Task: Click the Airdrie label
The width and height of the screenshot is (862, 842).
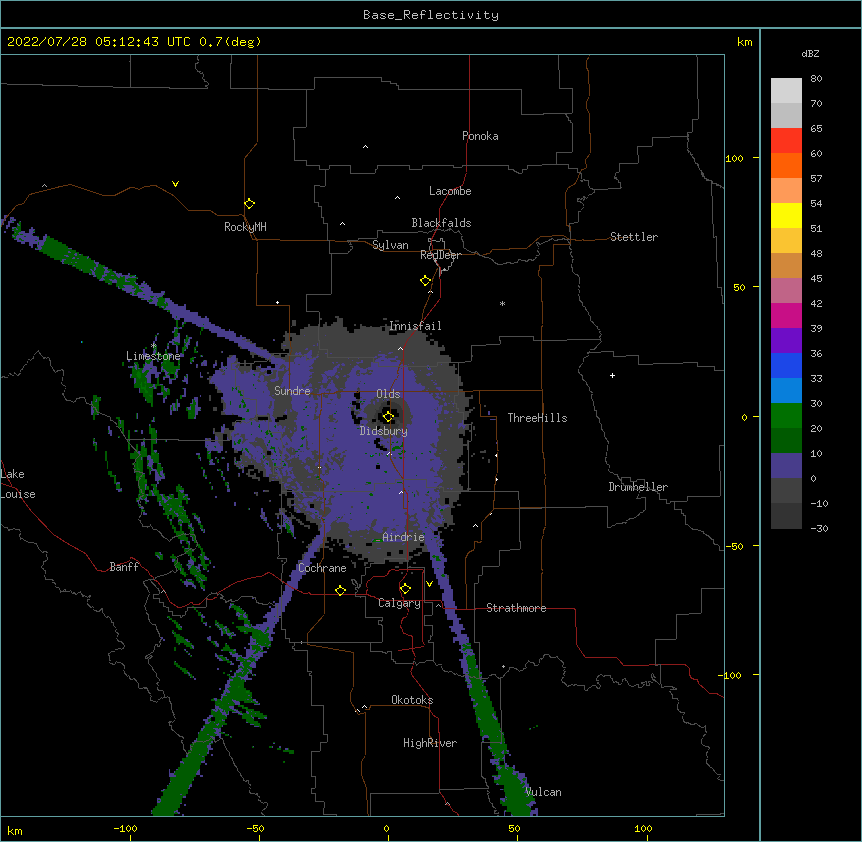Action: tap(403, 537)
